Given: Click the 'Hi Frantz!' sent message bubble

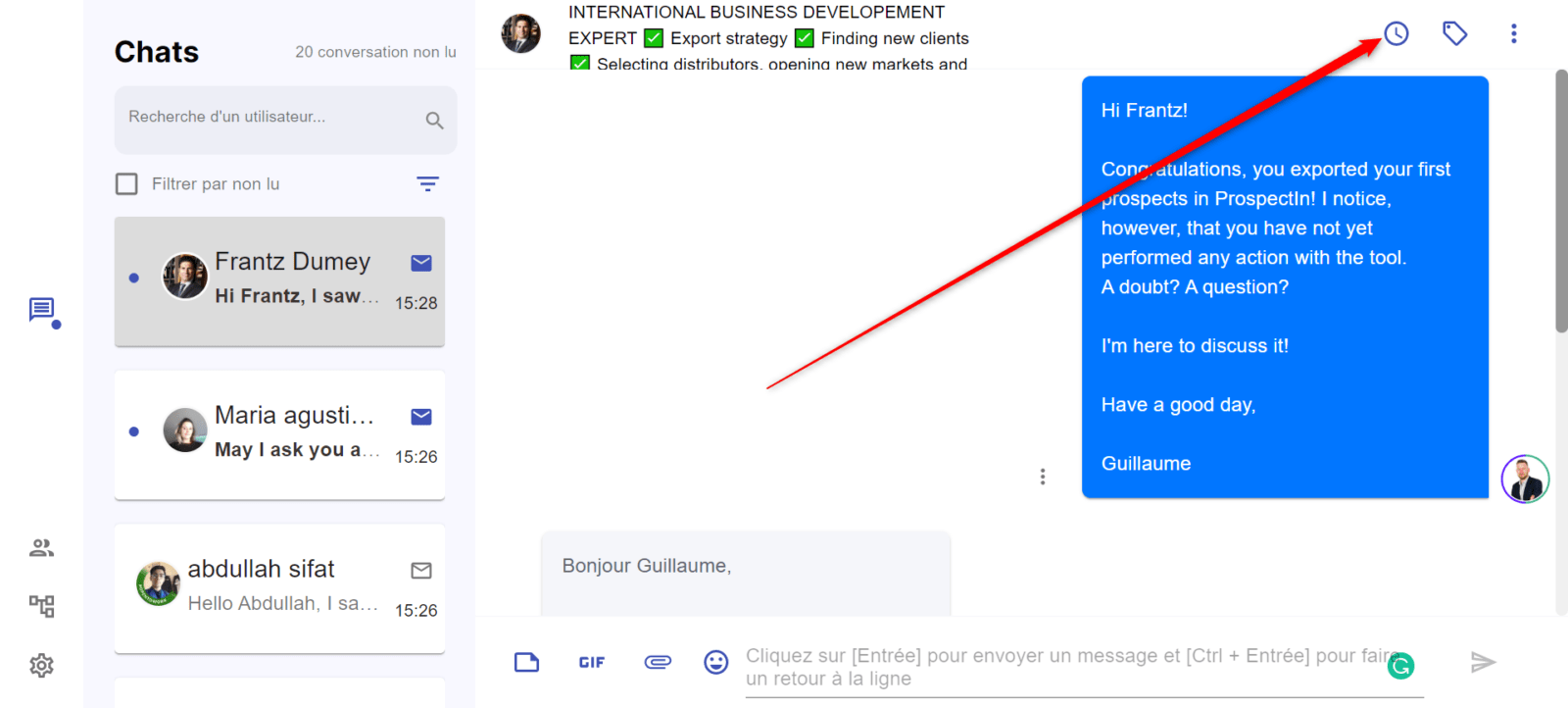Looking at the screenshot, I should pyautogui.click(x=1285, y=286).
